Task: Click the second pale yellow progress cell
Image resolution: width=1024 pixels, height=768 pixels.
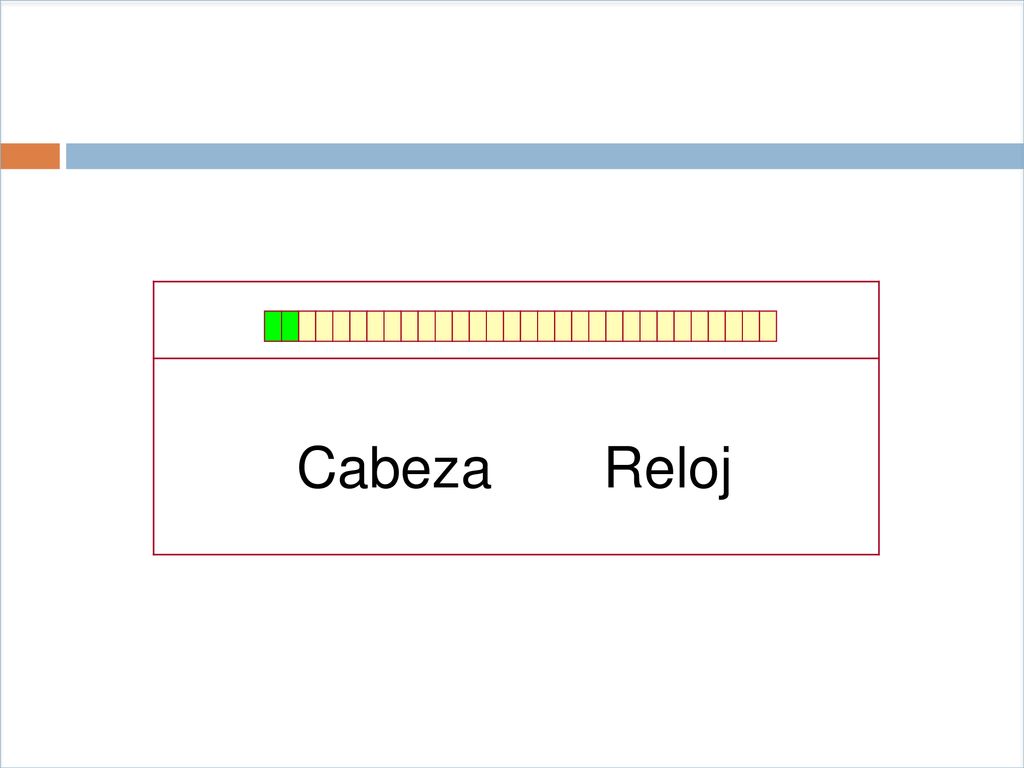Action: 324,326
